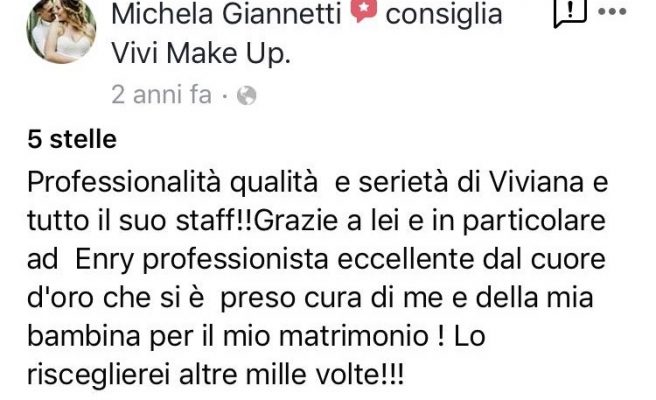656x400 pixels.
Task: Open the Vivi Make Up page link
Action: (201, 54)
